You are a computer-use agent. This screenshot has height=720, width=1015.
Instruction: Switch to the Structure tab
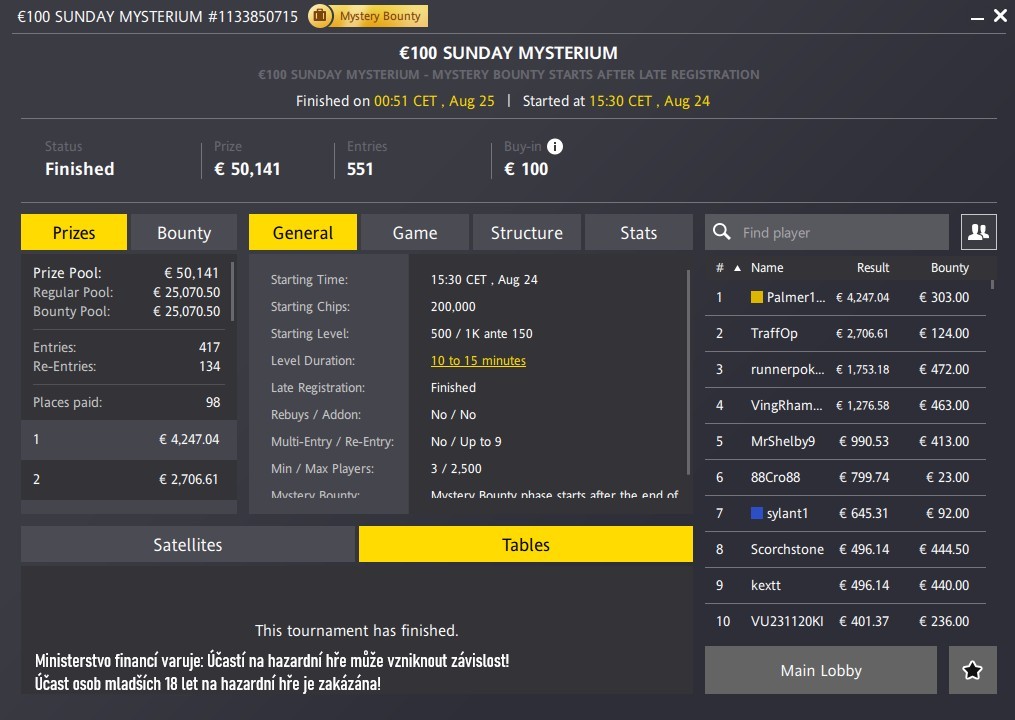pyautogui.click(x=526, y=231)
